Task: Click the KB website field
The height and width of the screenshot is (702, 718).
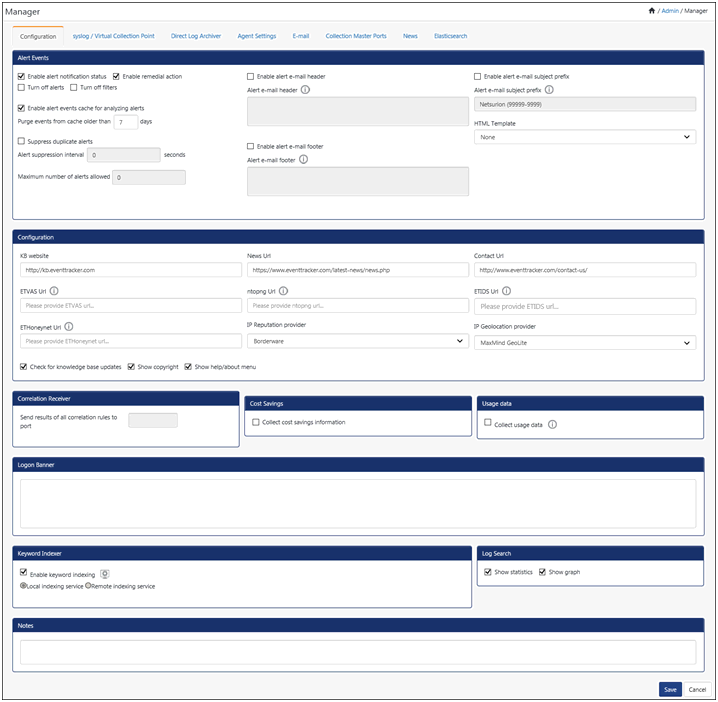Action: pyautogui.click(x=131, y=270)
